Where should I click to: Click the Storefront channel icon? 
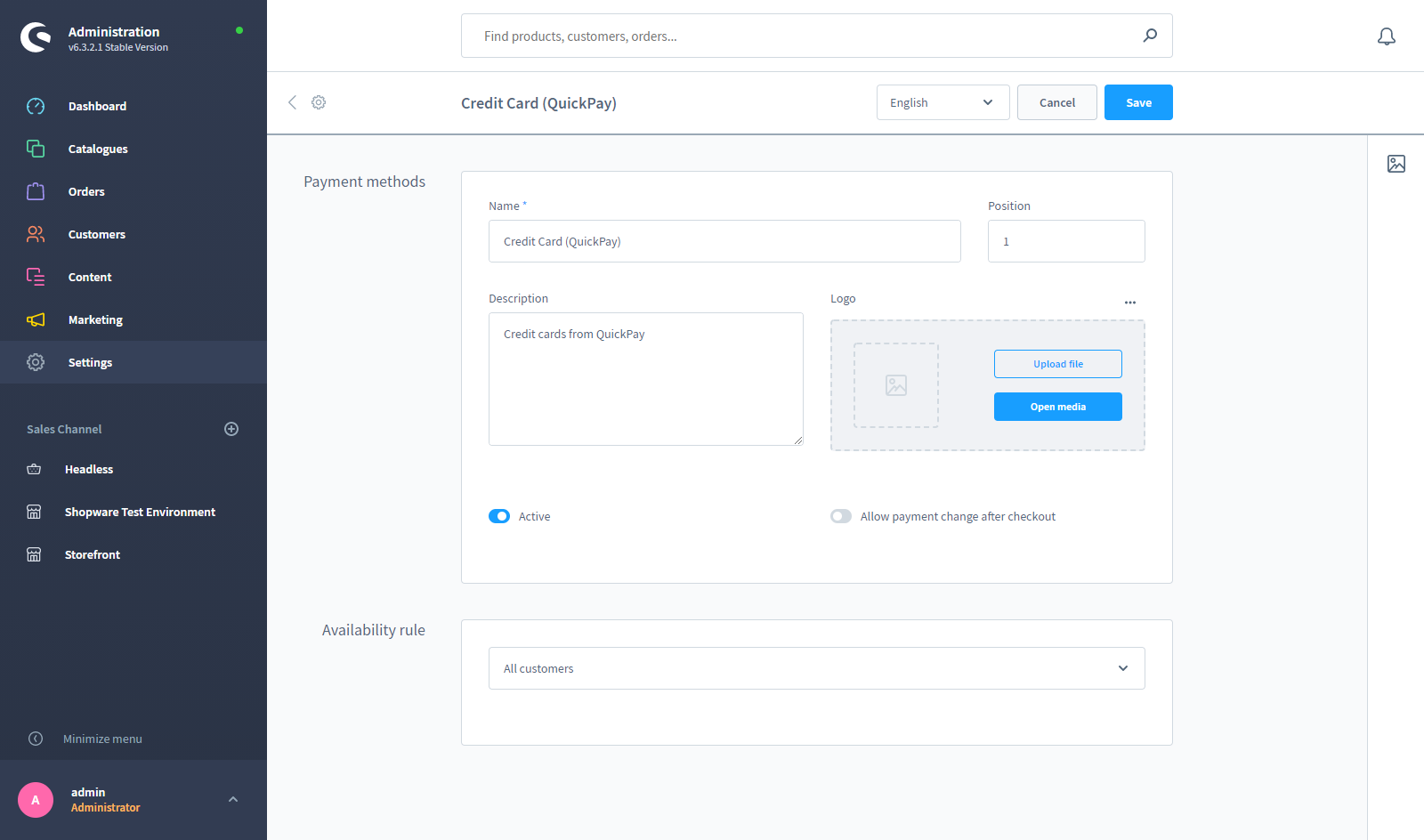[34, 554]
